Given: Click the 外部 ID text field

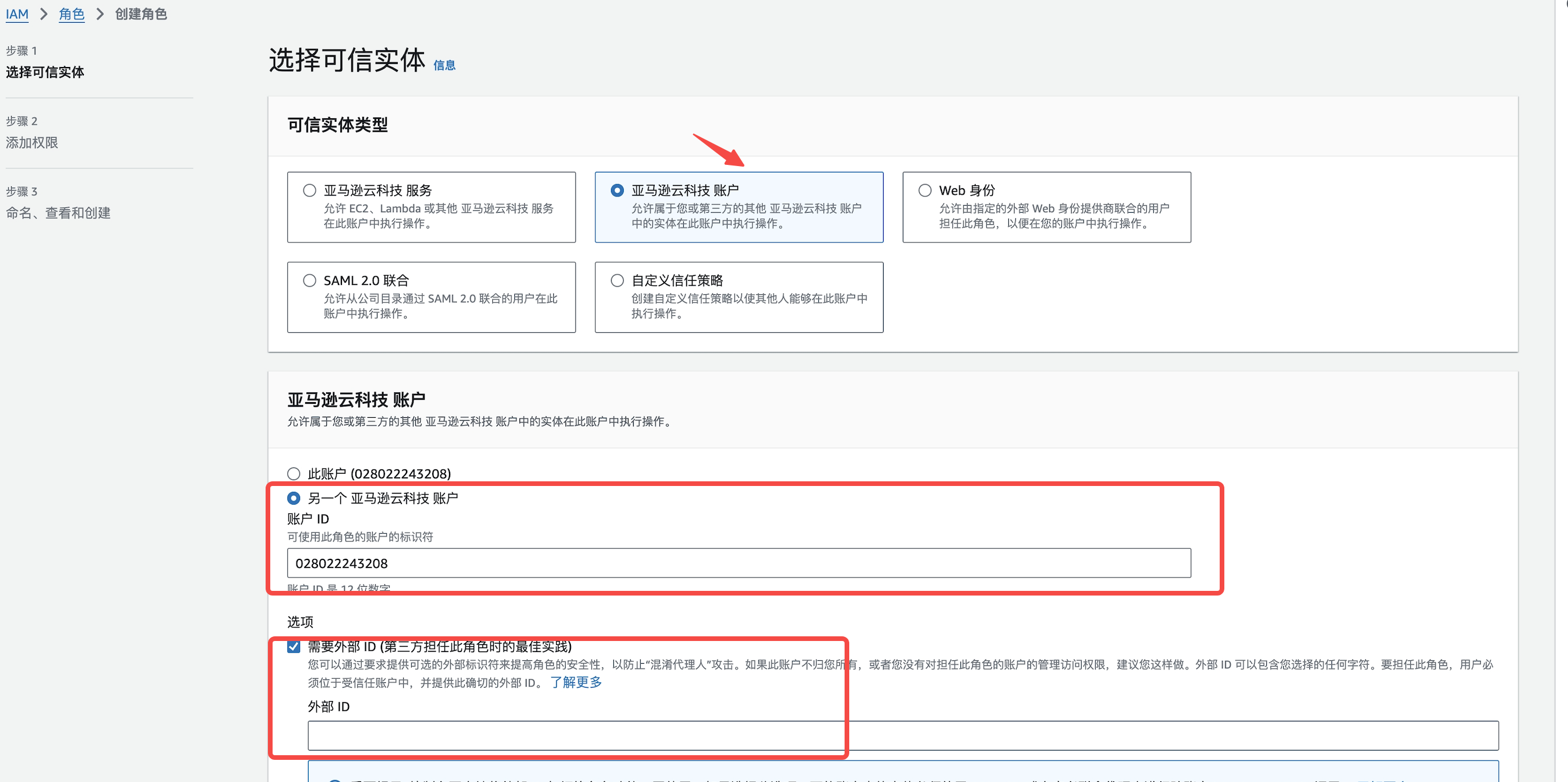Looking at the screenshot, I should [902, 736].
